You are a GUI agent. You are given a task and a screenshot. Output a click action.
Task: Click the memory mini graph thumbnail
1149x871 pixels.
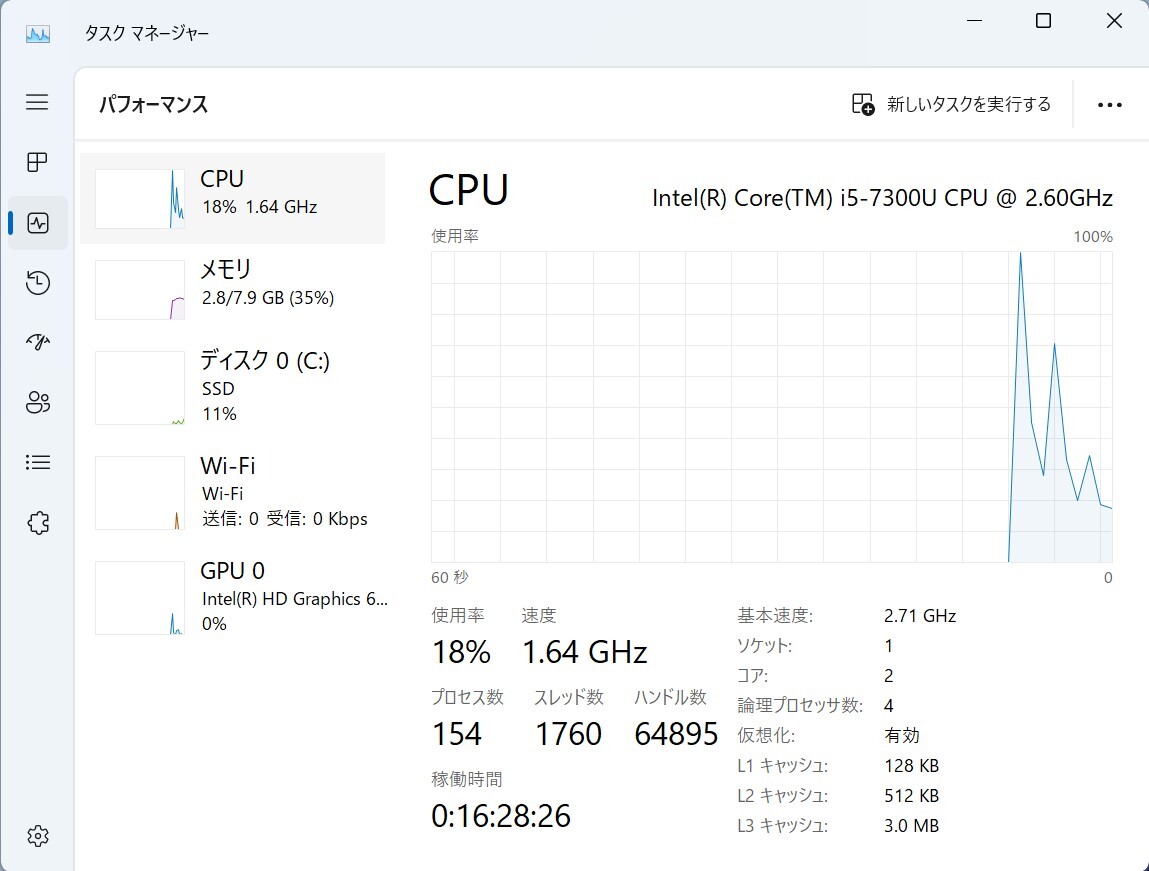140,290
